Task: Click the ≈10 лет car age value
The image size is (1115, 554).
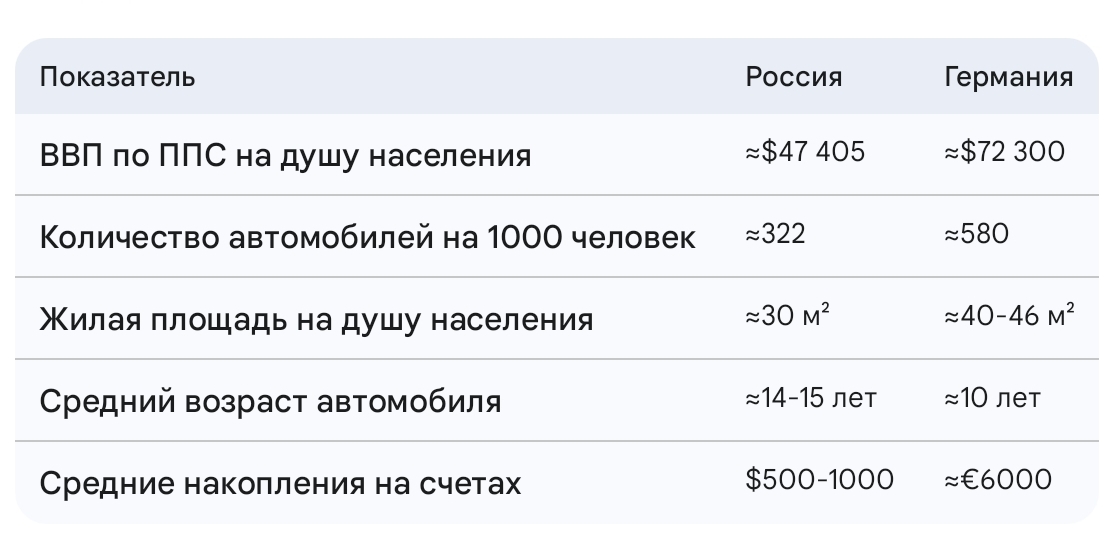Action: click(992, 398)
